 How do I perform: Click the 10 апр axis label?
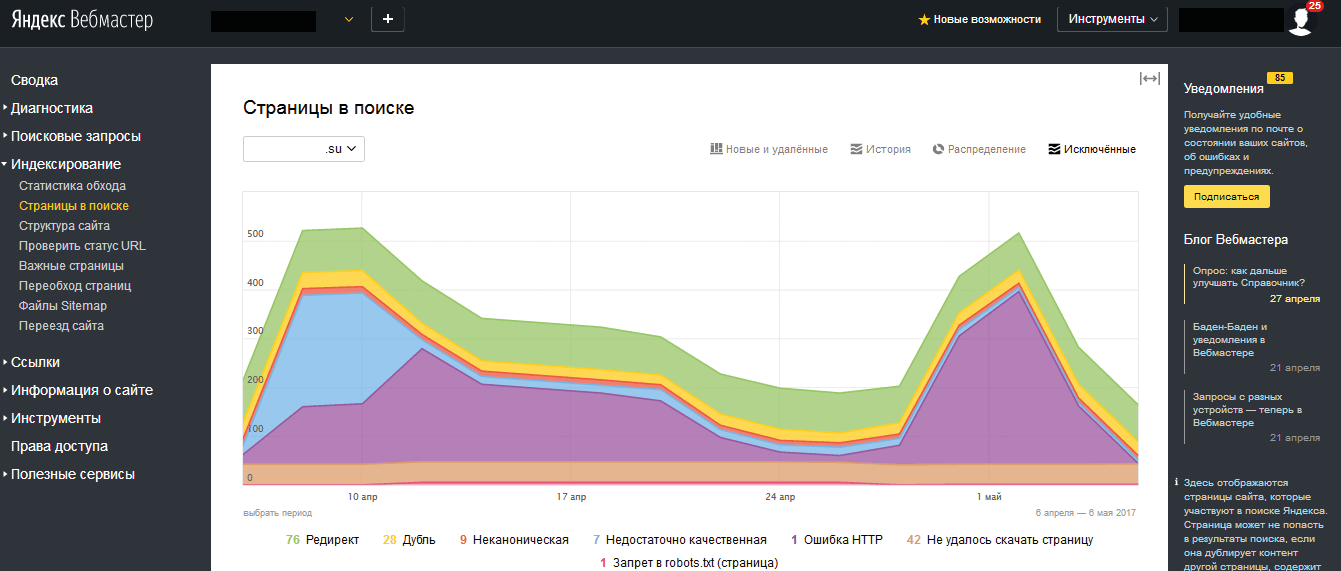[362, 496]
